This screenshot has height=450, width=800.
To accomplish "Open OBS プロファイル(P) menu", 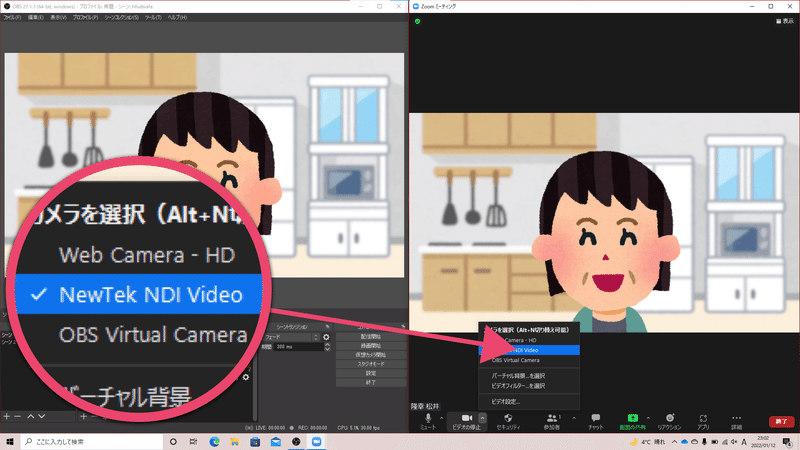I will click(x=85, y=17).
